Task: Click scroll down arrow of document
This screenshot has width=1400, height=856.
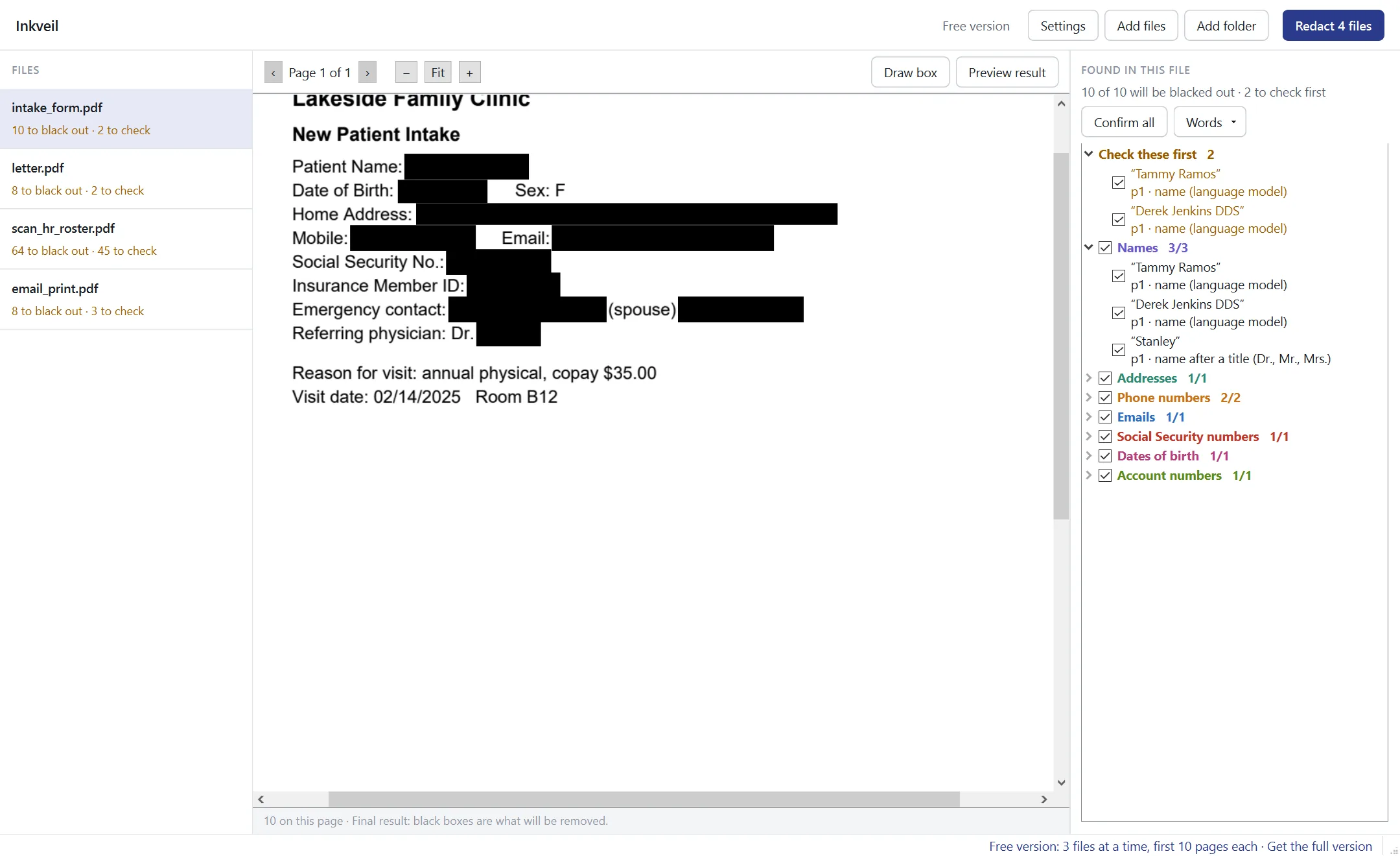Action: [x=1061, y=783]
